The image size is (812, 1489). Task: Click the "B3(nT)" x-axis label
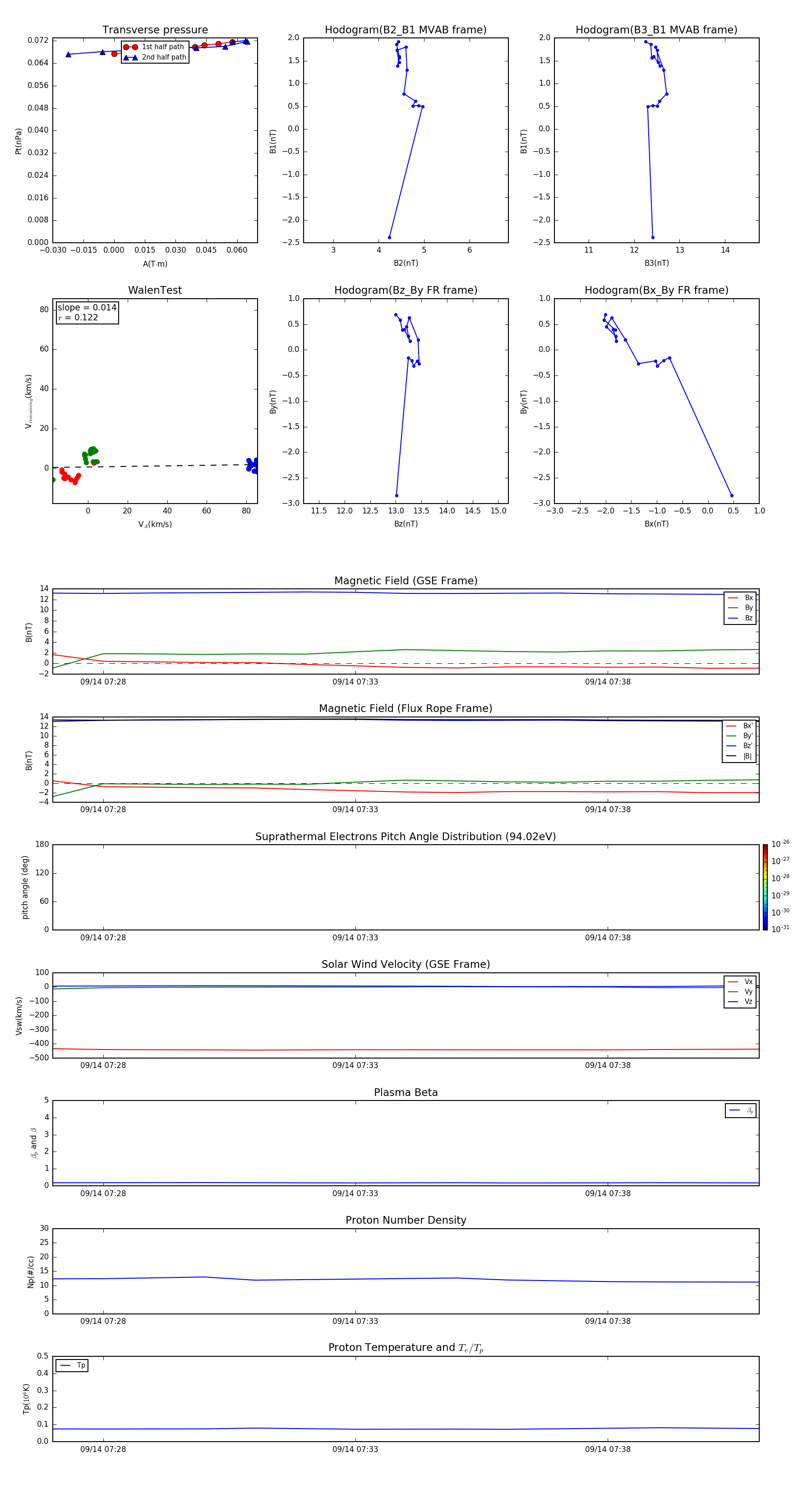(x=656, y=263)
